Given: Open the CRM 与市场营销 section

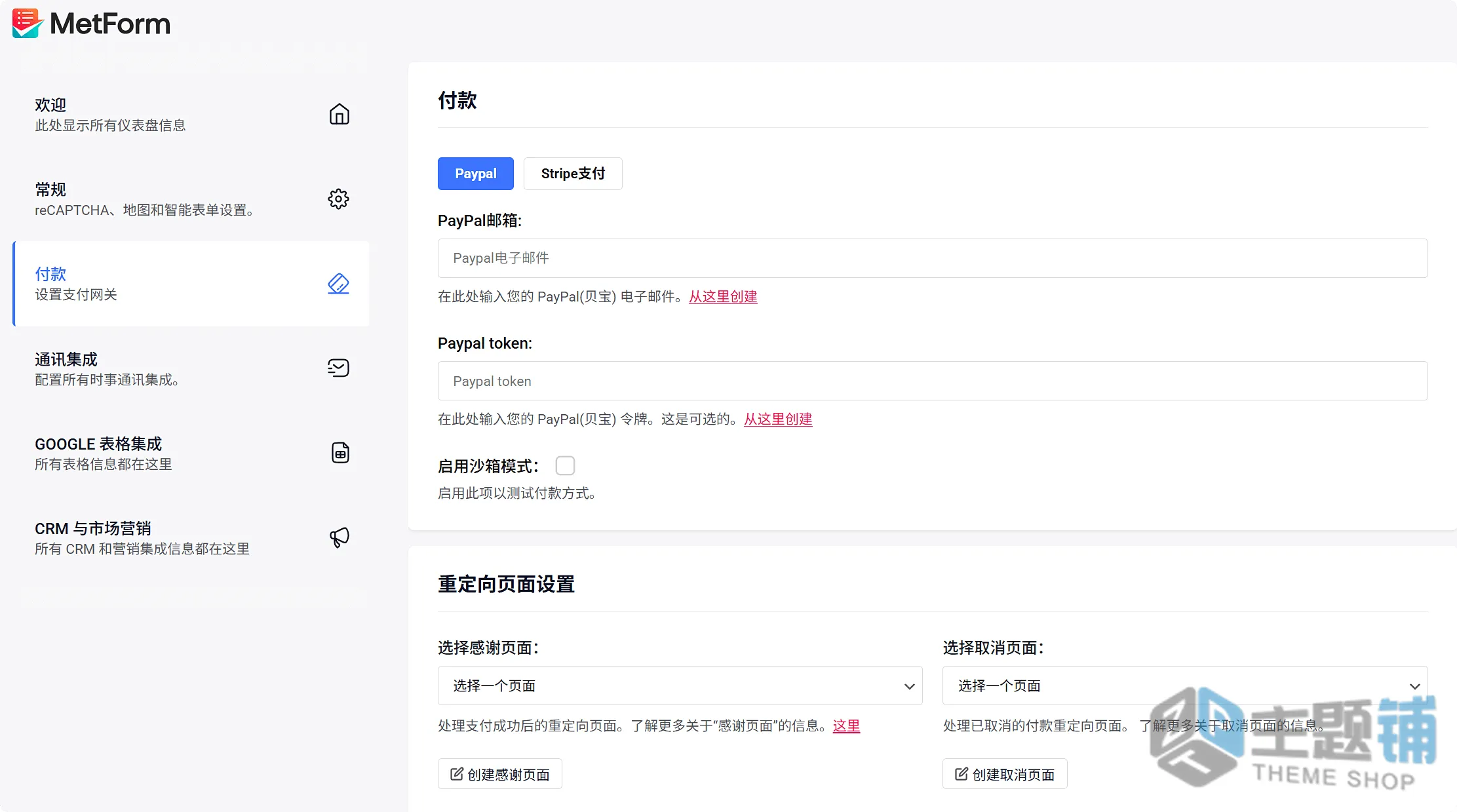Looking at the screenshot, I should point(191,537).
